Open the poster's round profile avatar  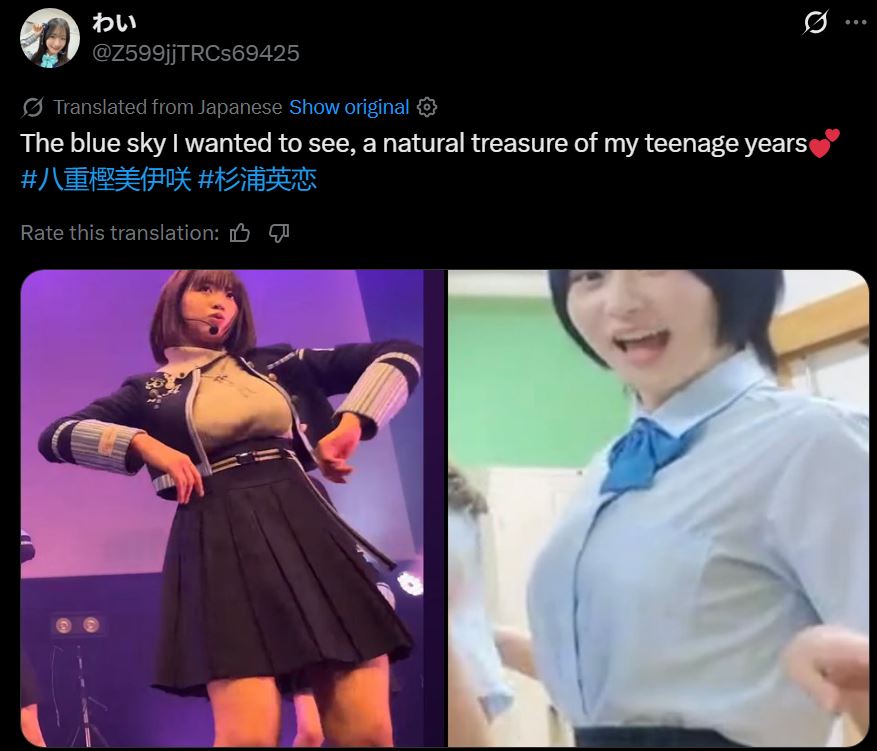50,39
